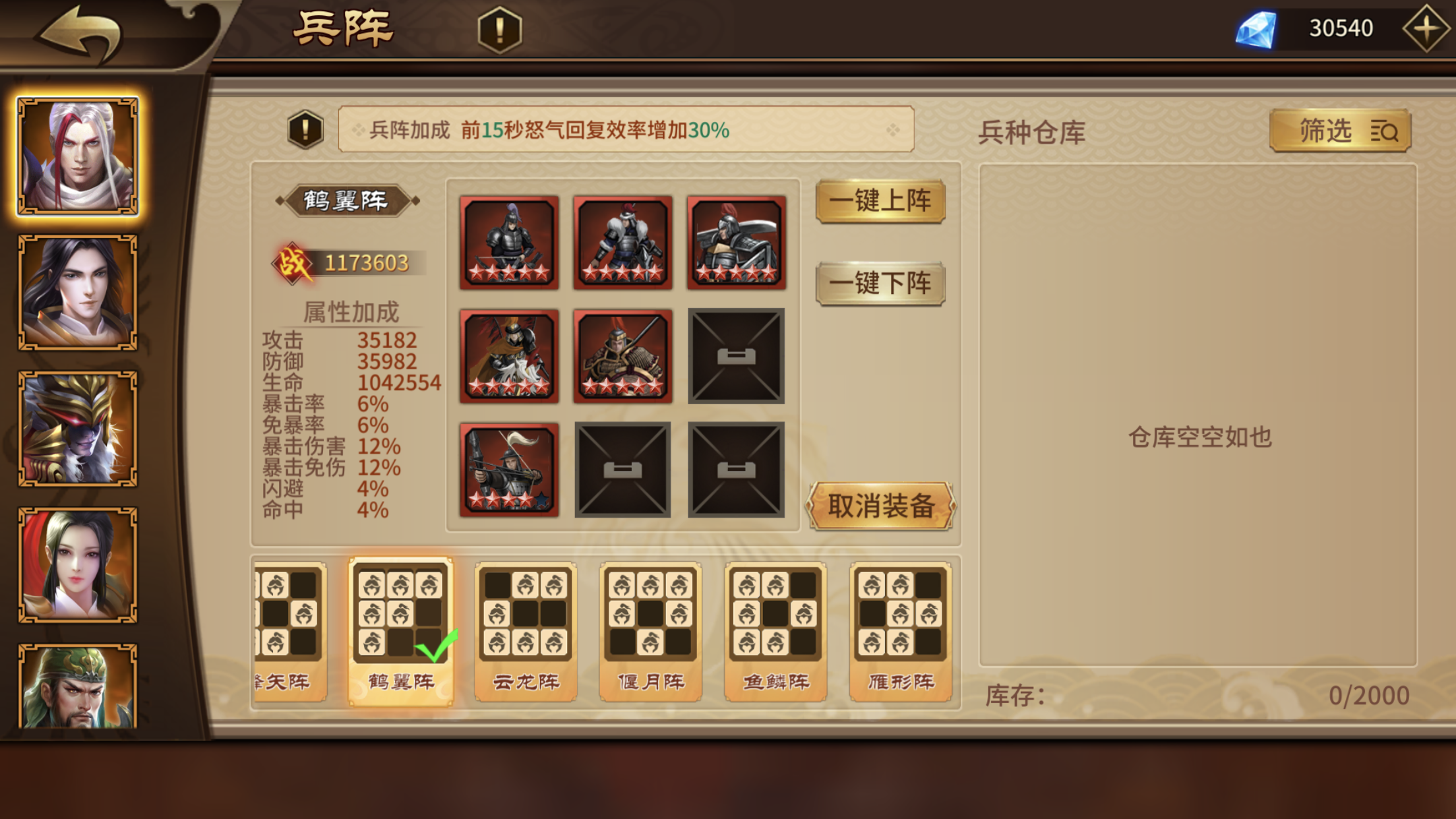Open the hexagon info icon beside 兵阵加成
Image resolution: width=1456 pixels, height=819 pixels.
click(x=305, y=129)
